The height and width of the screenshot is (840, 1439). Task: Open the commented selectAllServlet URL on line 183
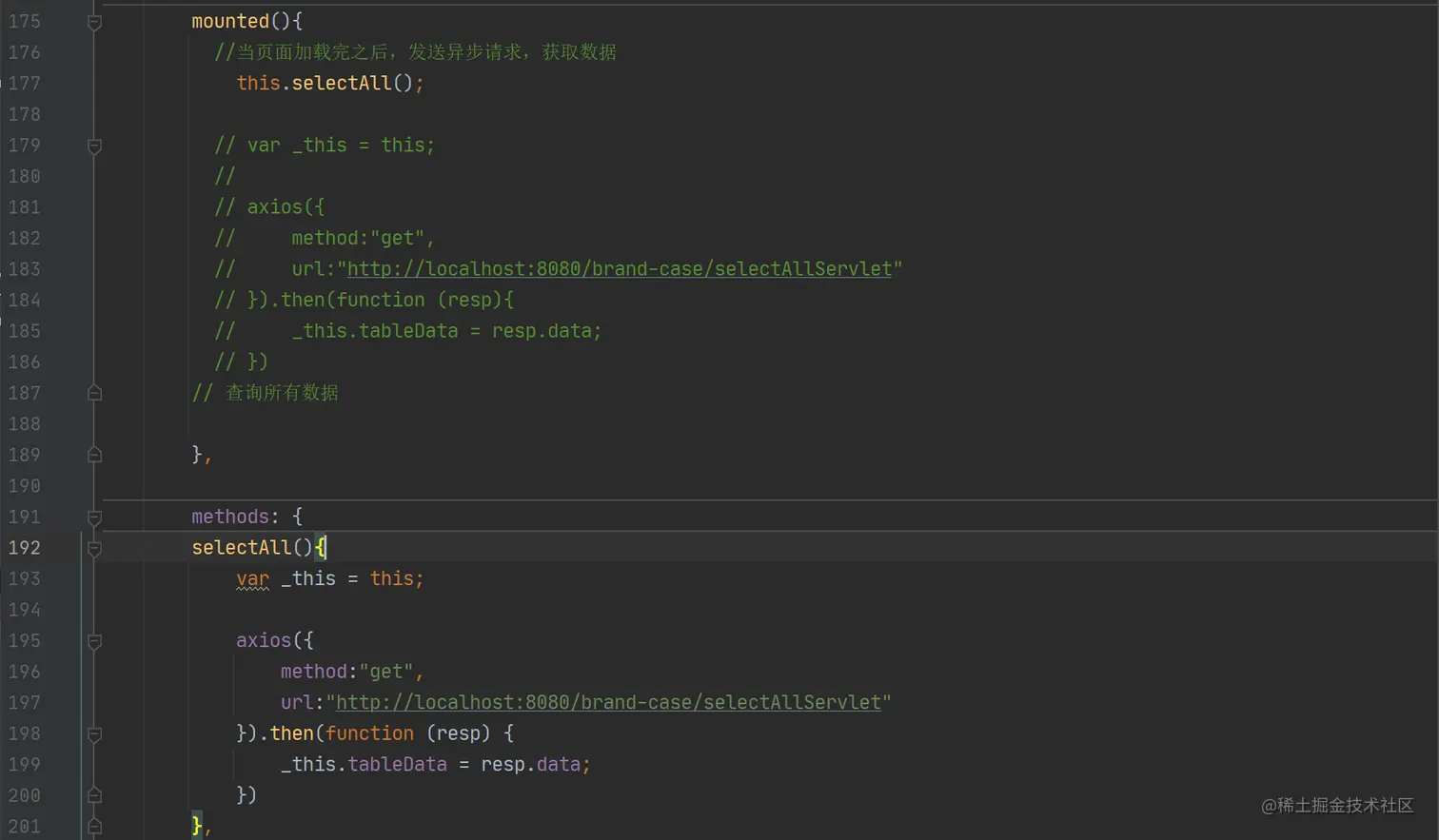(620, 269)
